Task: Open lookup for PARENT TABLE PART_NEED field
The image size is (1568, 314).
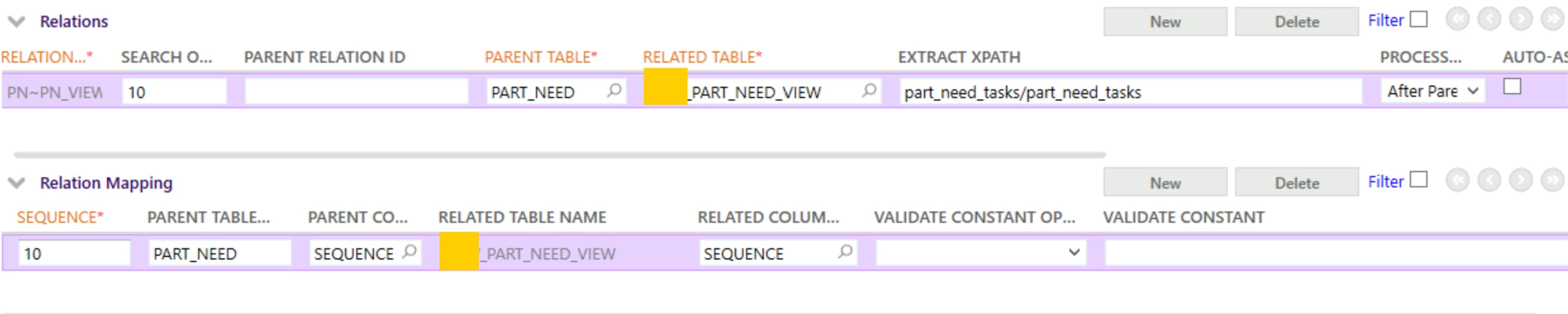Action: point(613,91)
